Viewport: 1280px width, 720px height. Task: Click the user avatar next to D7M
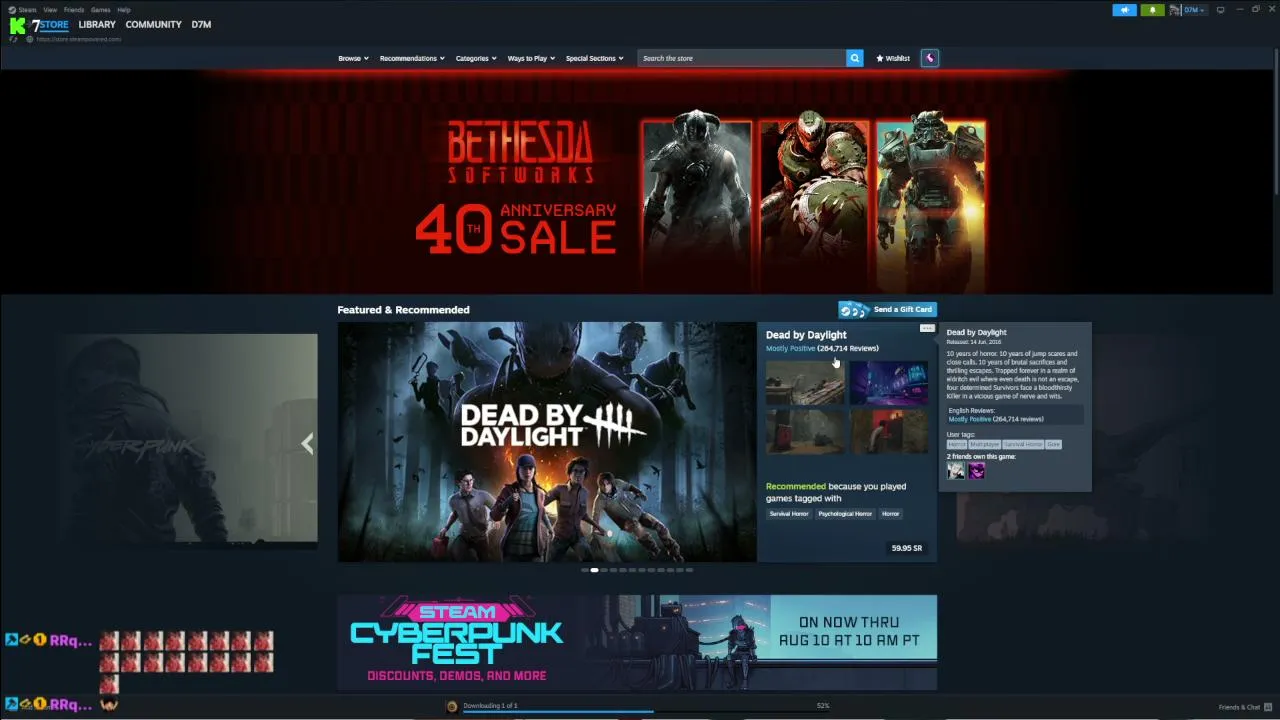pos(1175,10)
